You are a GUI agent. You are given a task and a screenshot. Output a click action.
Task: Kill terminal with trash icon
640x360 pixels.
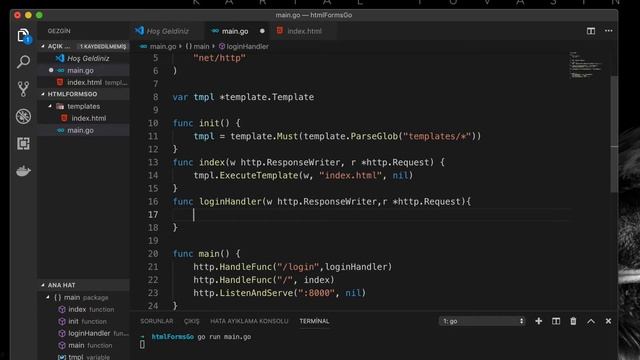(x=573, y=321)
